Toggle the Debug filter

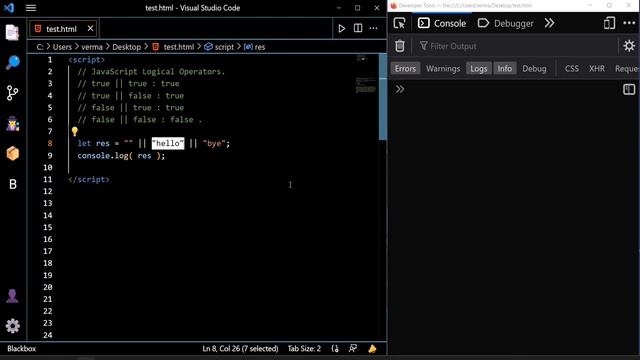[x=534, y=69]
